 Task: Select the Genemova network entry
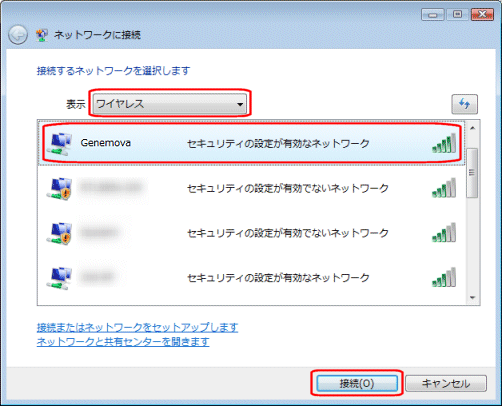click(252, 143)
